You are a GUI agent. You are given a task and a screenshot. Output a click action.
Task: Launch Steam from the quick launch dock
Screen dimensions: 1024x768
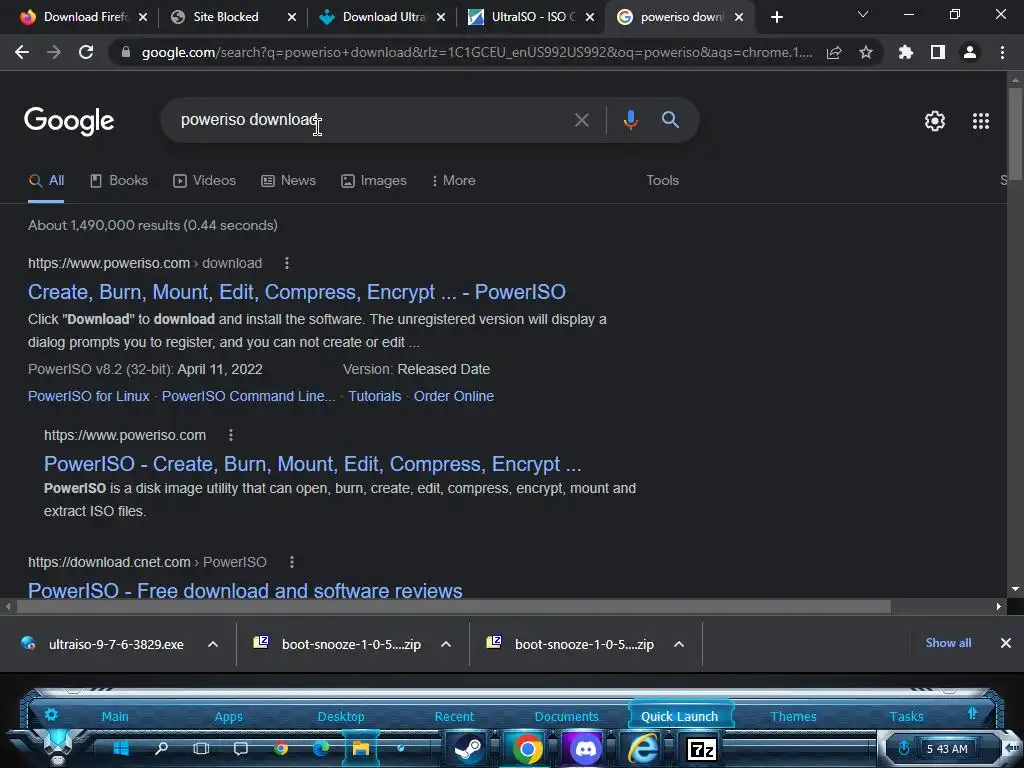[468, 748]
